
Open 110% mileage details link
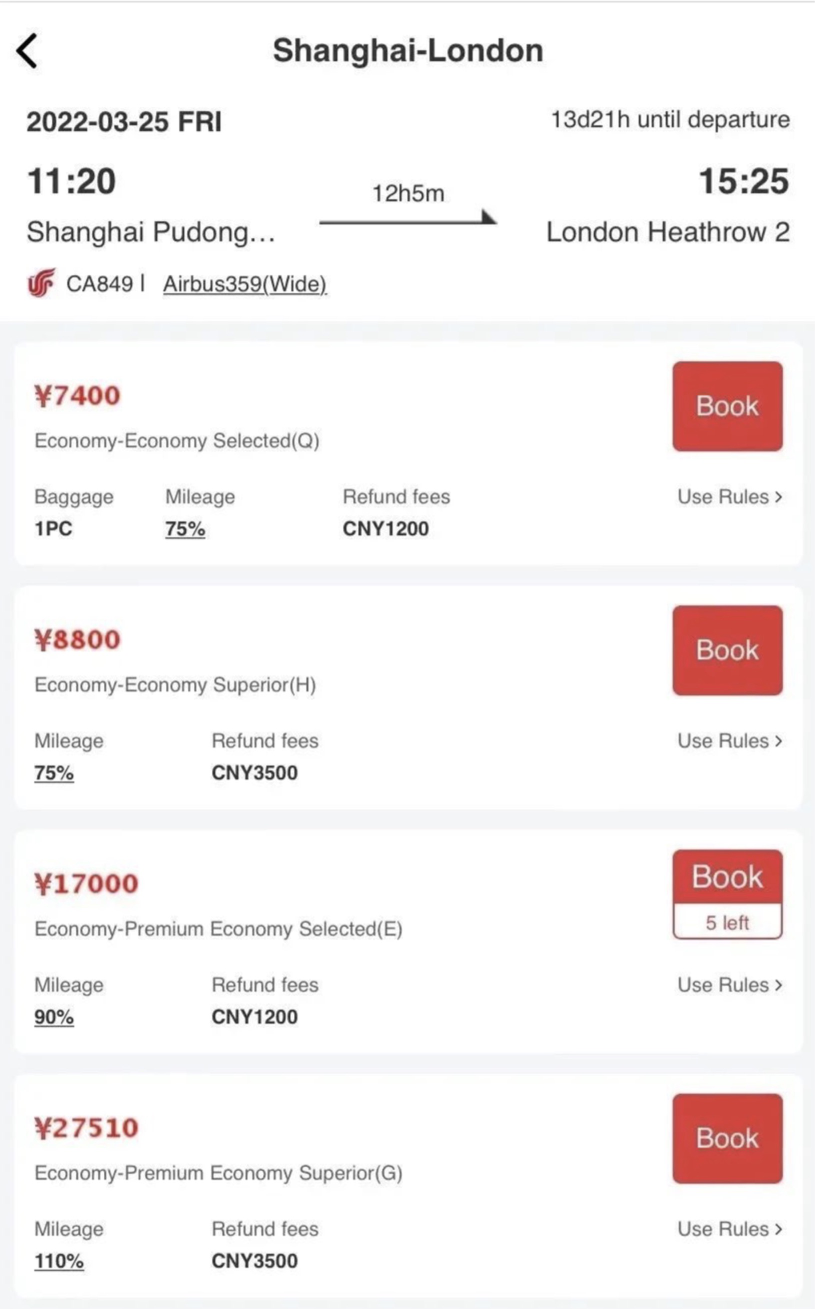[x=59, y=1261]
